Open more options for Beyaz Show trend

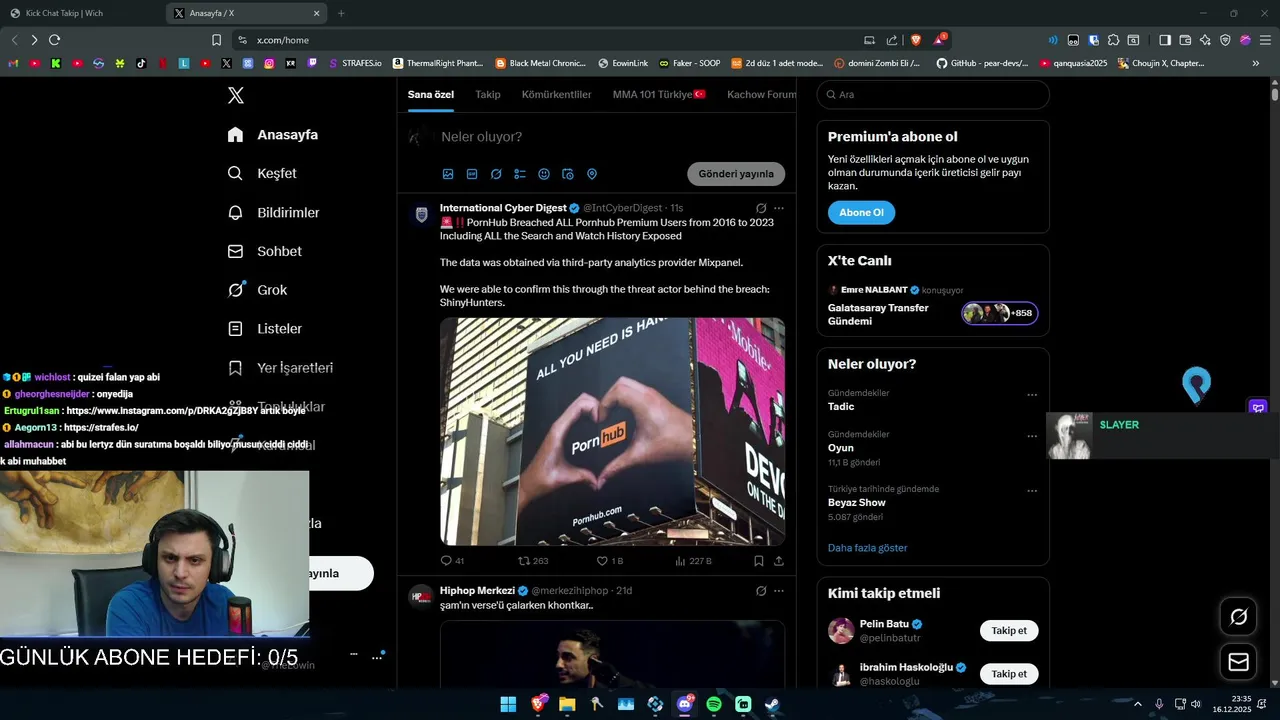[x=1032, y=491]
